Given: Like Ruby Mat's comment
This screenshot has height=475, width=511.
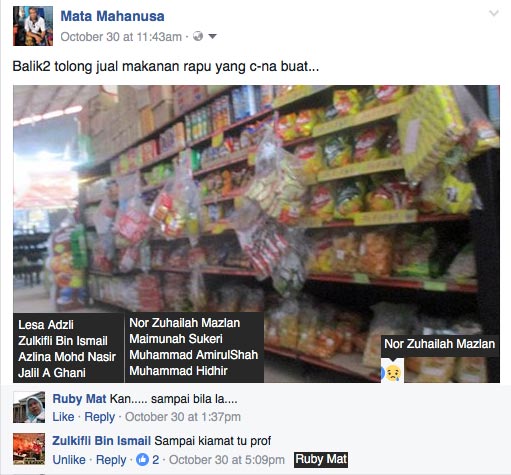Looking at the screenshot, I should pos(63,417).
